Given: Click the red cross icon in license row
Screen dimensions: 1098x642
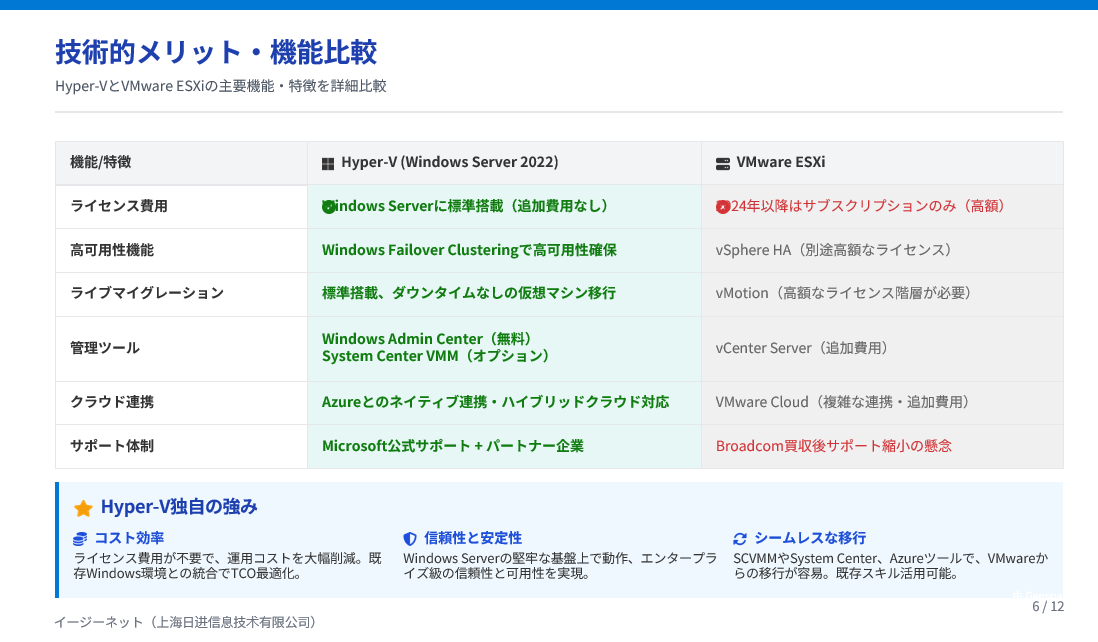Looking at the screenshot, I should [x=723, y=207].
